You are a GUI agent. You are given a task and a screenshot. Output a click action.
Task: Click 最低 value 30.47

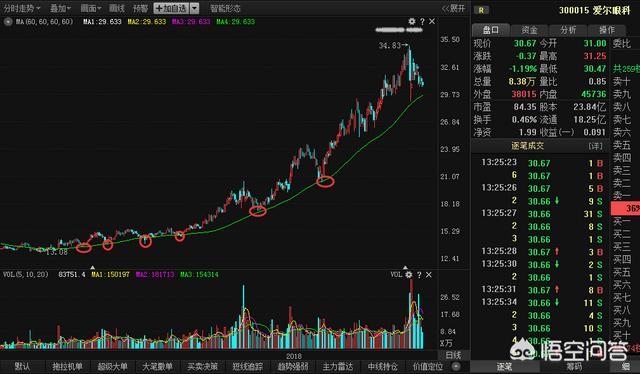tap(595, 69)
